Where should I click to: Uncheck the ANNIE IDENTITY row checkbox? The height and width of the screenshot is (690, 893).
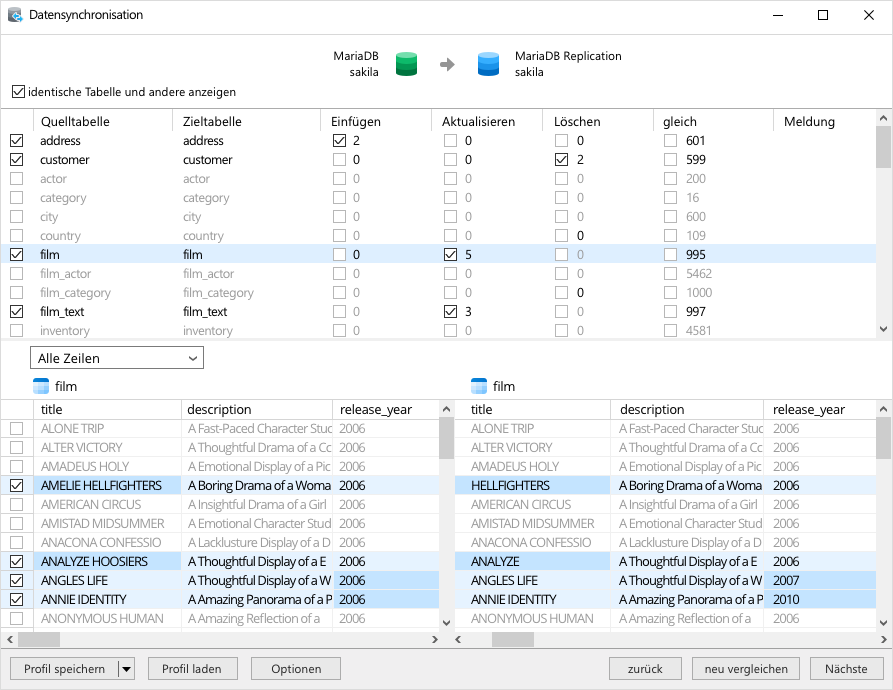pyautogui.click(x=17, y=599)
